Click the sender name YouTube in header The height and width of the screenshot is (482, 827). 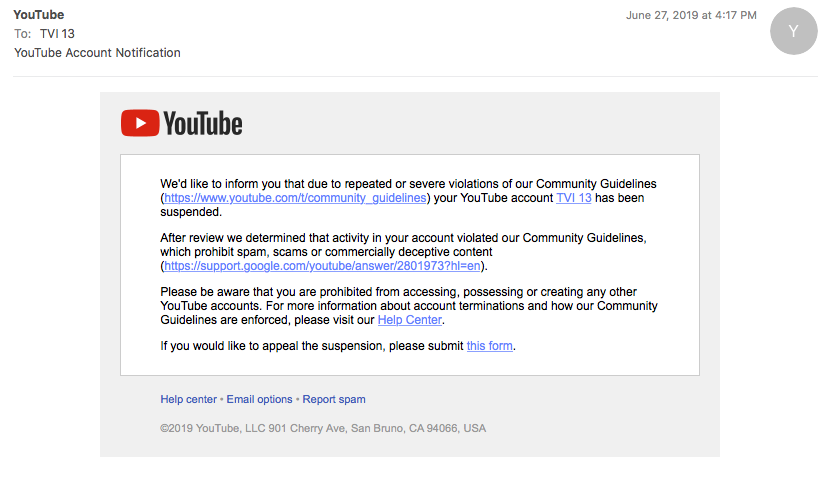point(38,15)
